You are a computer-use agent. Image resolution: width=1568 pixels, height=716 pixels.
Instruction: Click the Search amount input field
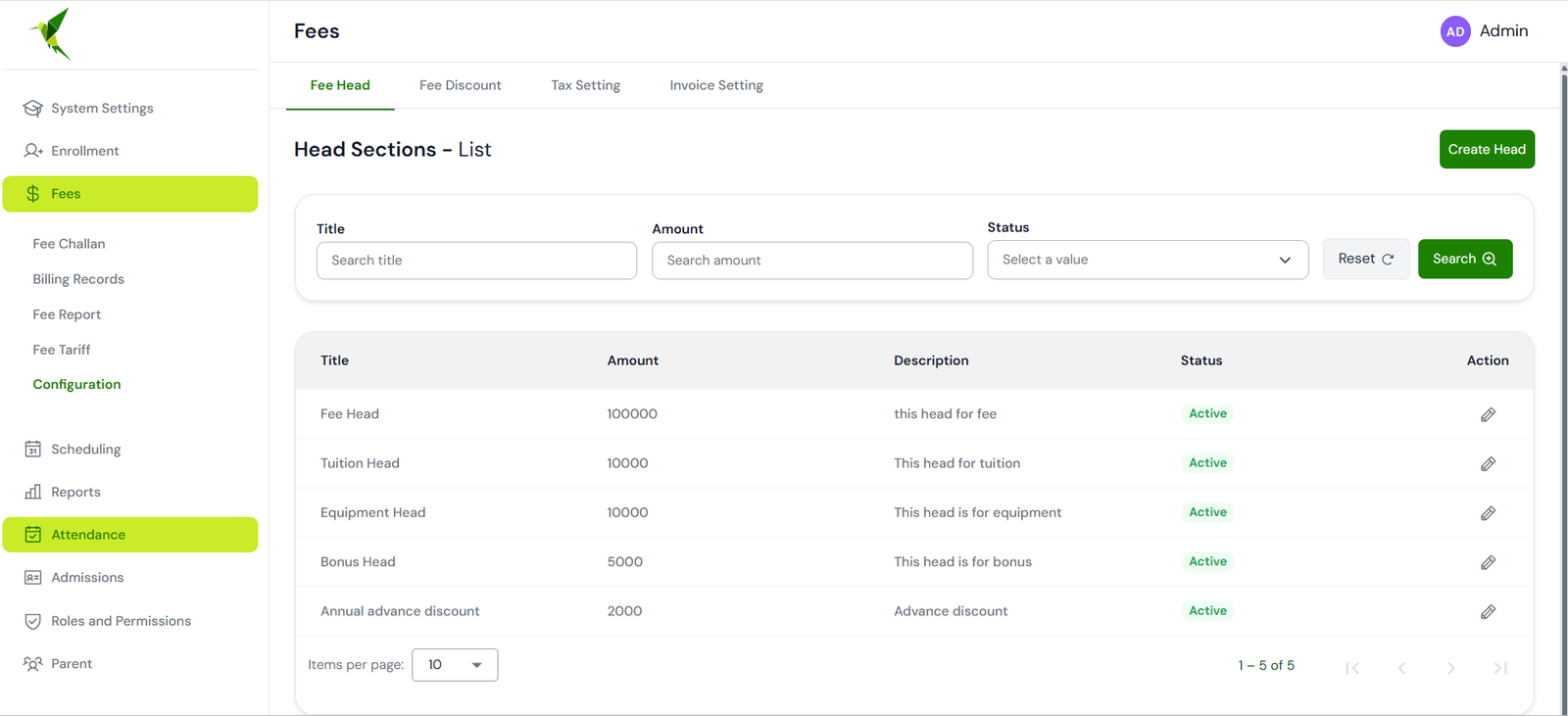[812, 261]
